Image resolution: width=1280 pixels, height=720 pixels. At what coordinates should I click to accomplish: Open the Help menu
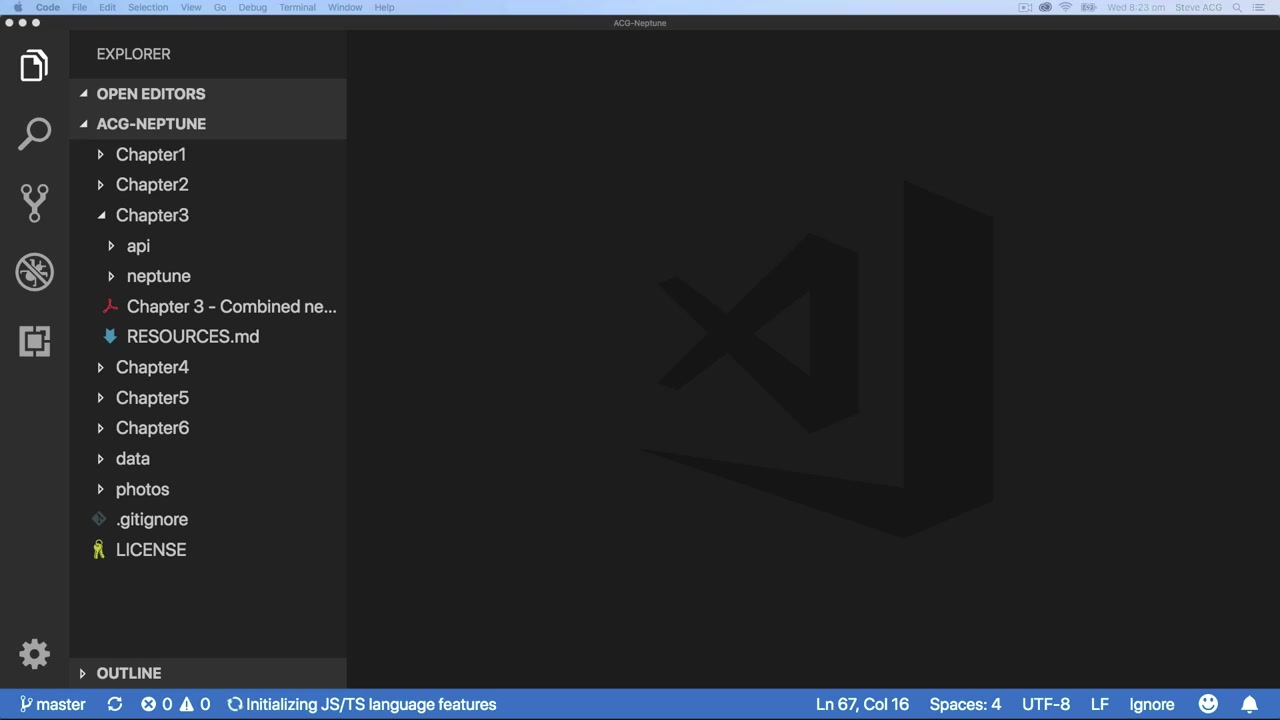[x=384, y=7]
